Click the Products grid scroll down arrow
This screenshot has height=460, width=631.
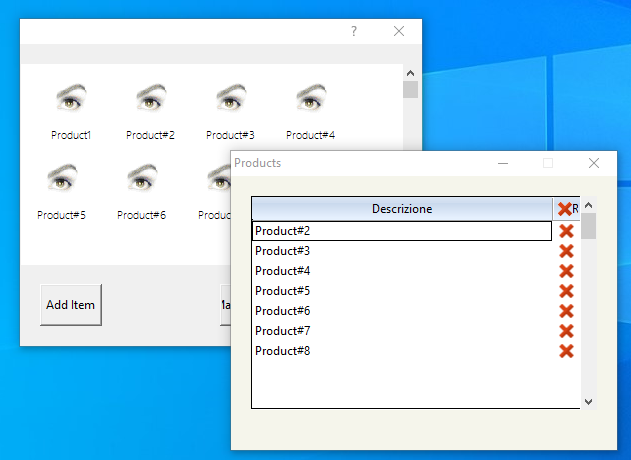click(x=588, y=402)
